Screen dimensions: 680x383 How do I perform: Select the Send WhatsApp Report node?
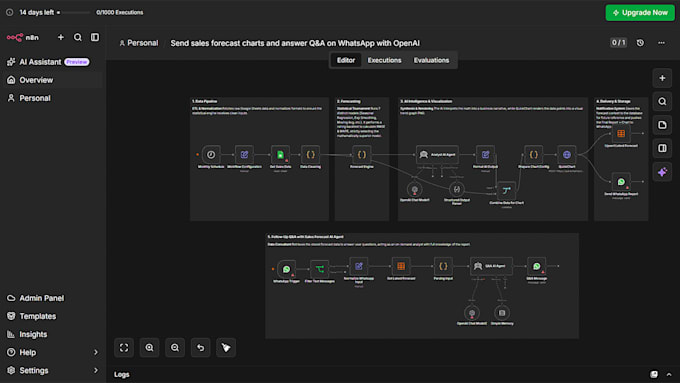pos(621,182)
